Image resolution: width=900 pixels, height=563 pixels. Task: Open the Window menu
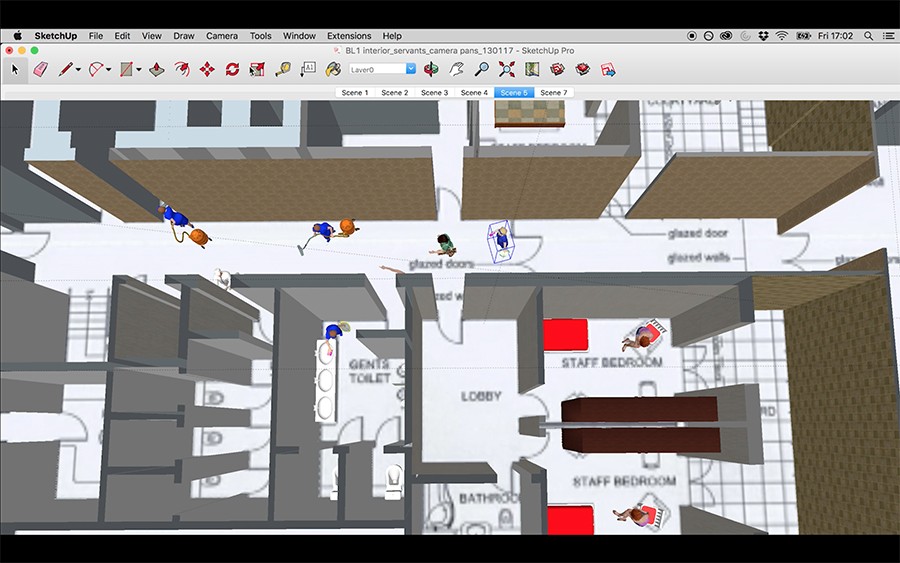(x=299, y=36)
